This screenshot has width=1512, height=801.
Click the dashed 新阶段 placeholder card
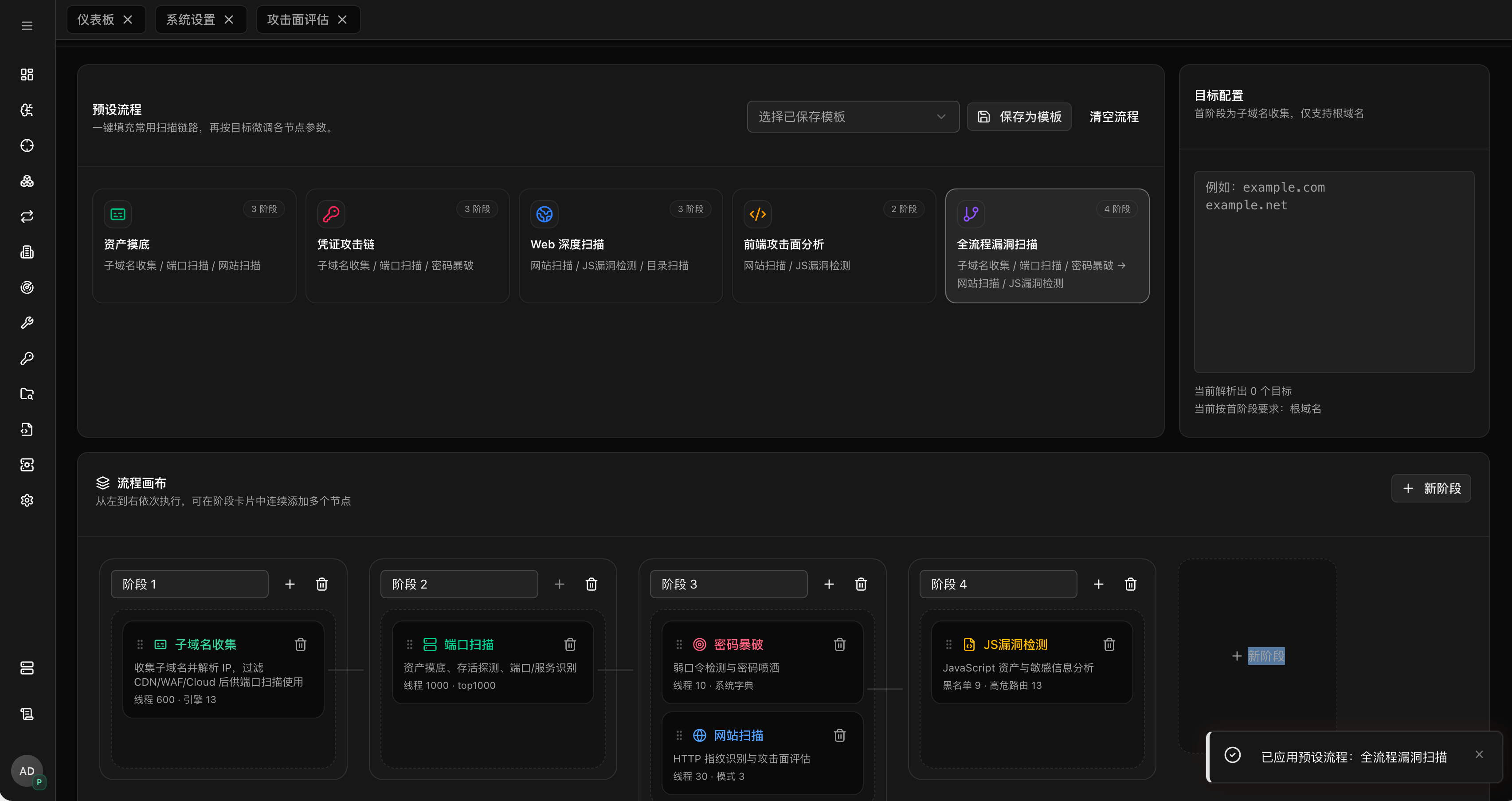1257,656
